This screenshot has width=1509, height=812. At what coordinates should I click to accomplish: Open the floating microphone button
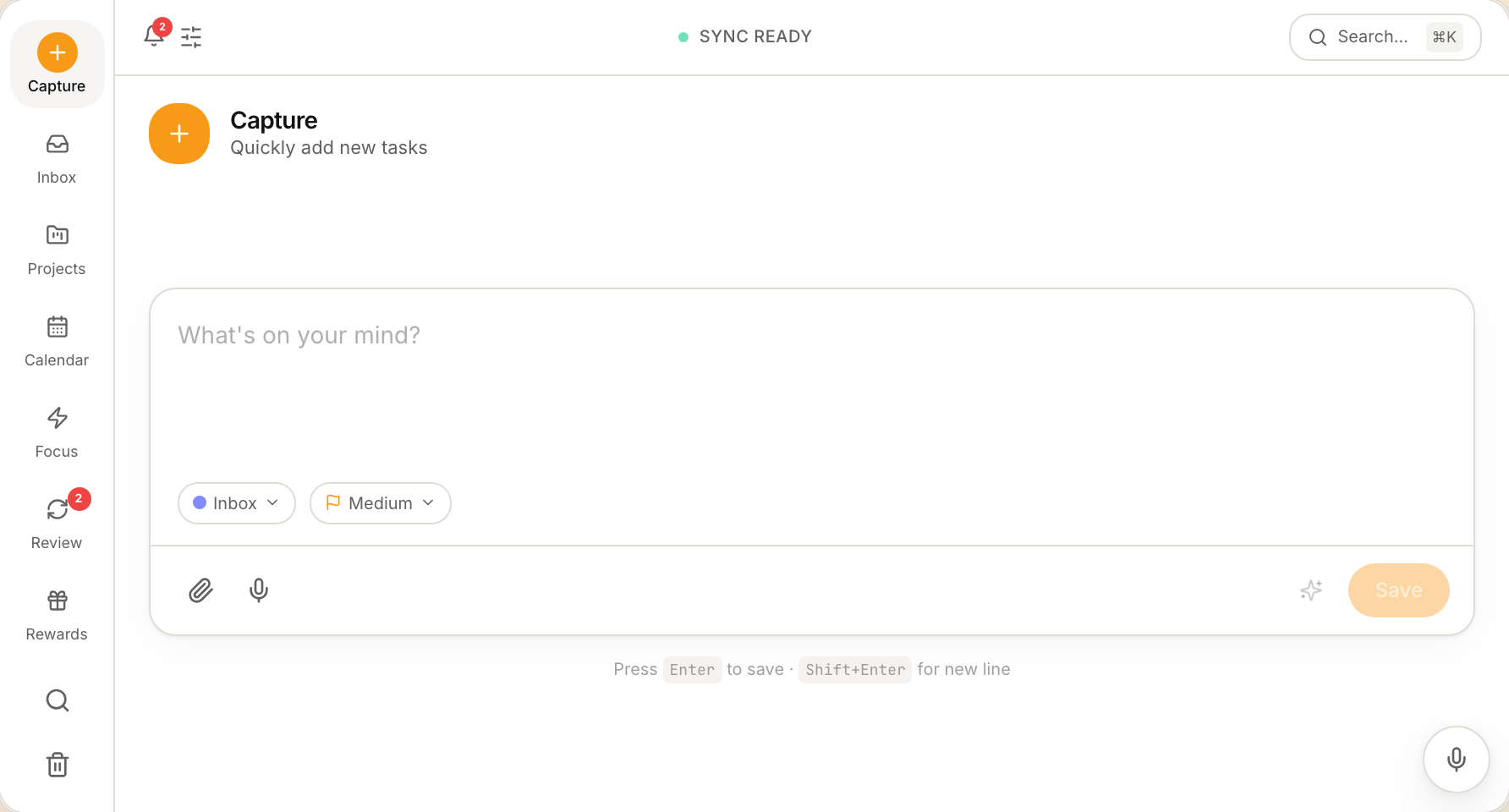click(x=1457, y=760)
